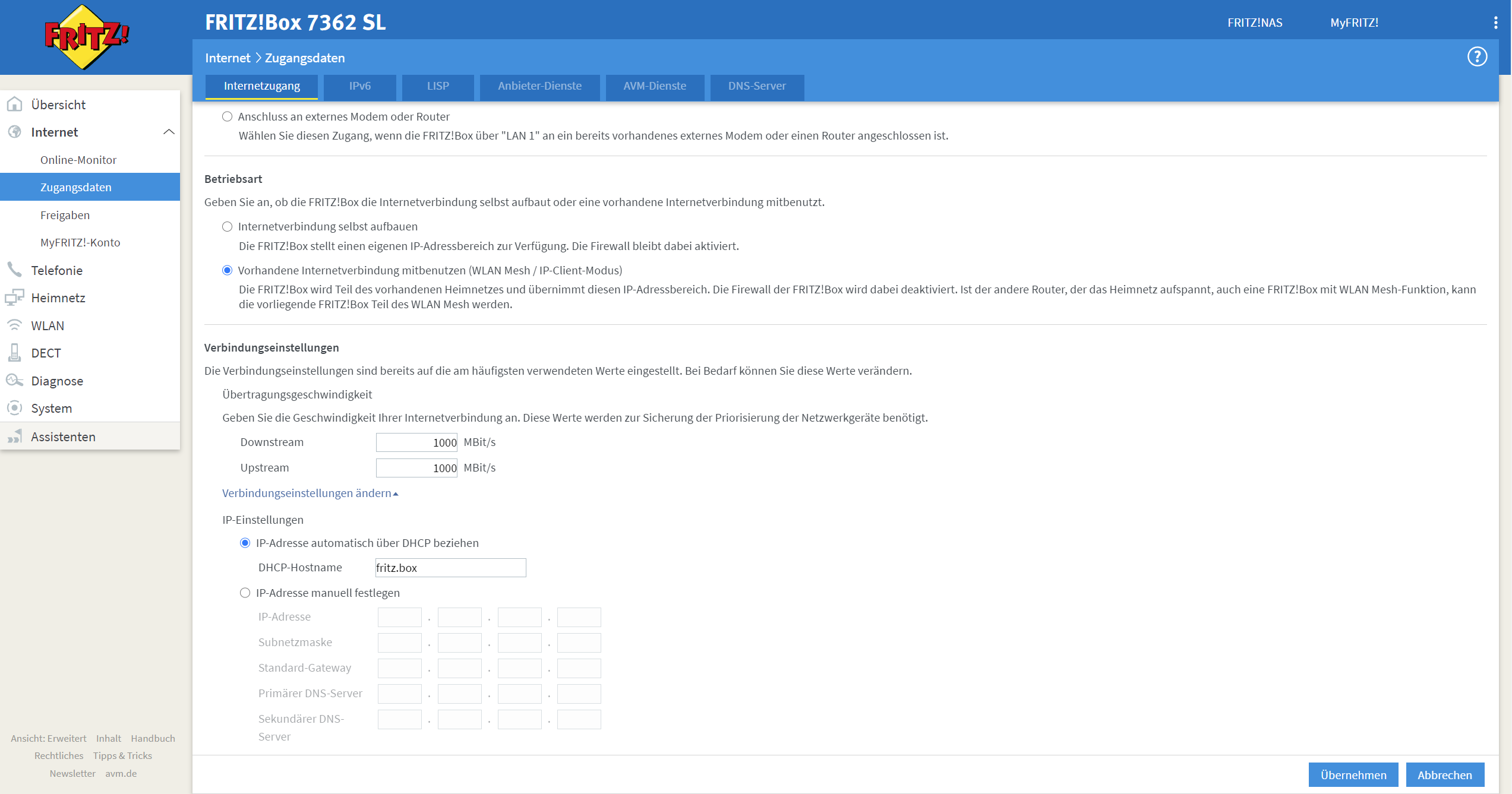Click the Telefonie phone icon
The image size is (1512, 794).
click(15, 270)
